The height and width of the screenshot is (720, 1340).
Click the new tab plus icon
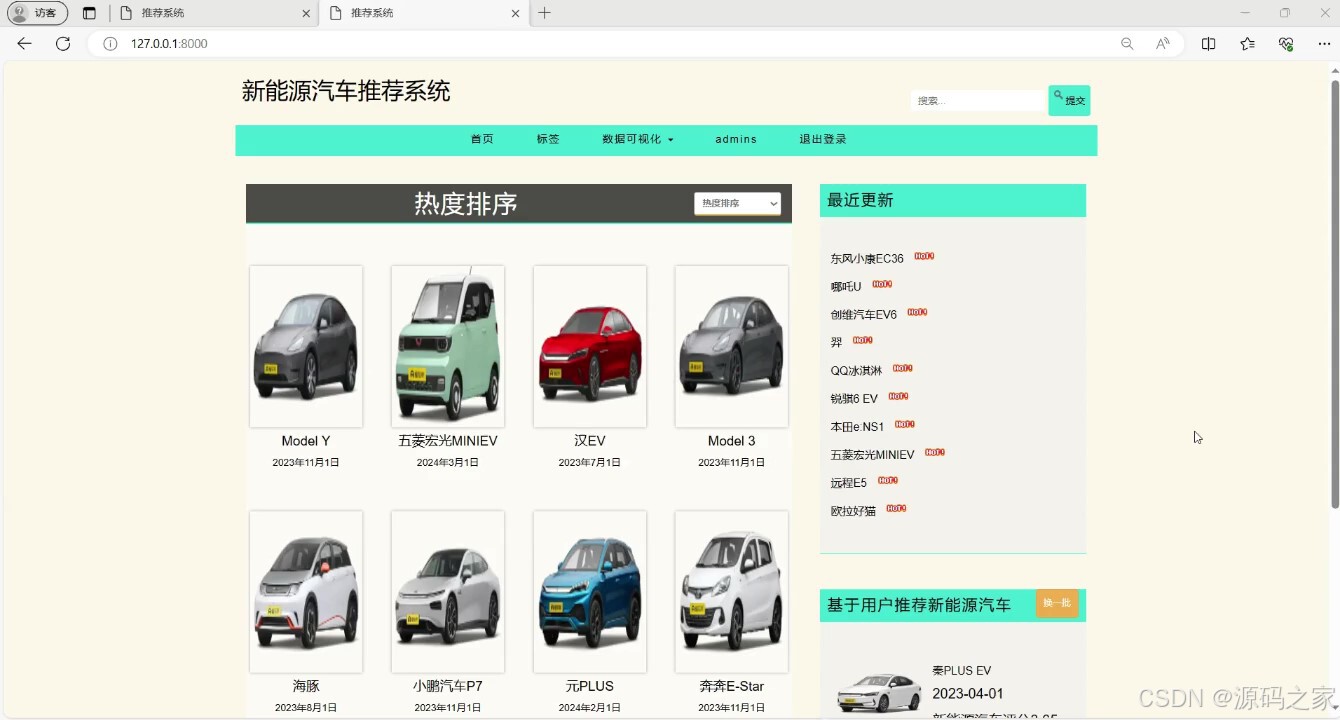544,13
